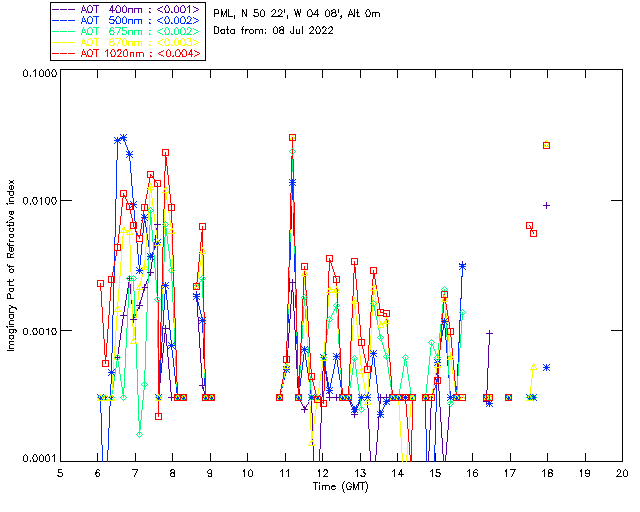Click the 0.0001 y-axis tick label
The image size is (640, 512).
(37, 458)
